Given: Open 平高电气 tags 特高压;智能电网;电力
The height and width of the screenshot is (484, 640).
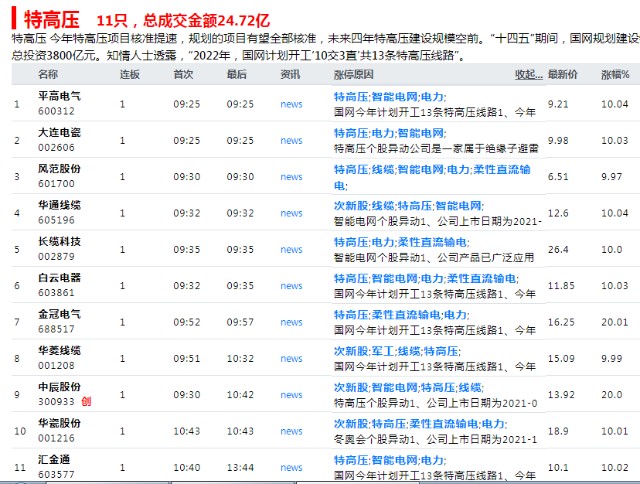Looking at the screenshot, I should click(x=390, y=97).
